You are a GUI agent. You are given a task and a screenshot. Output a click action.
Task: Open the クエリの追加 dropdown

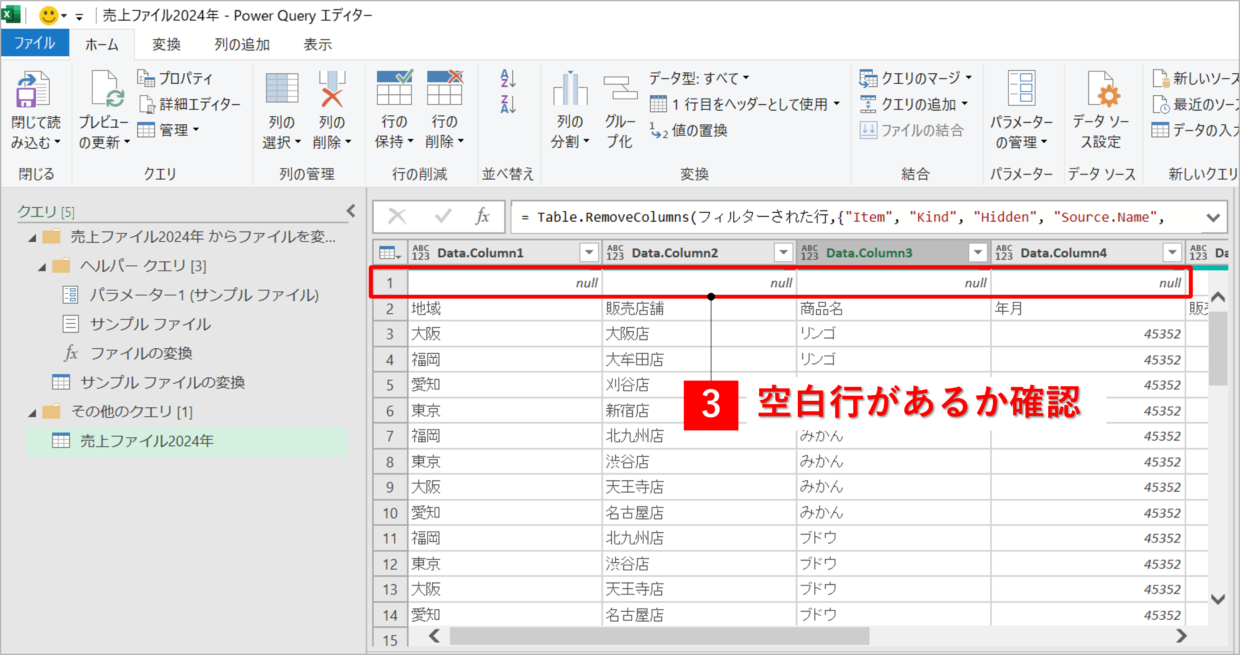pyautogui.click(x=914, y=104)
